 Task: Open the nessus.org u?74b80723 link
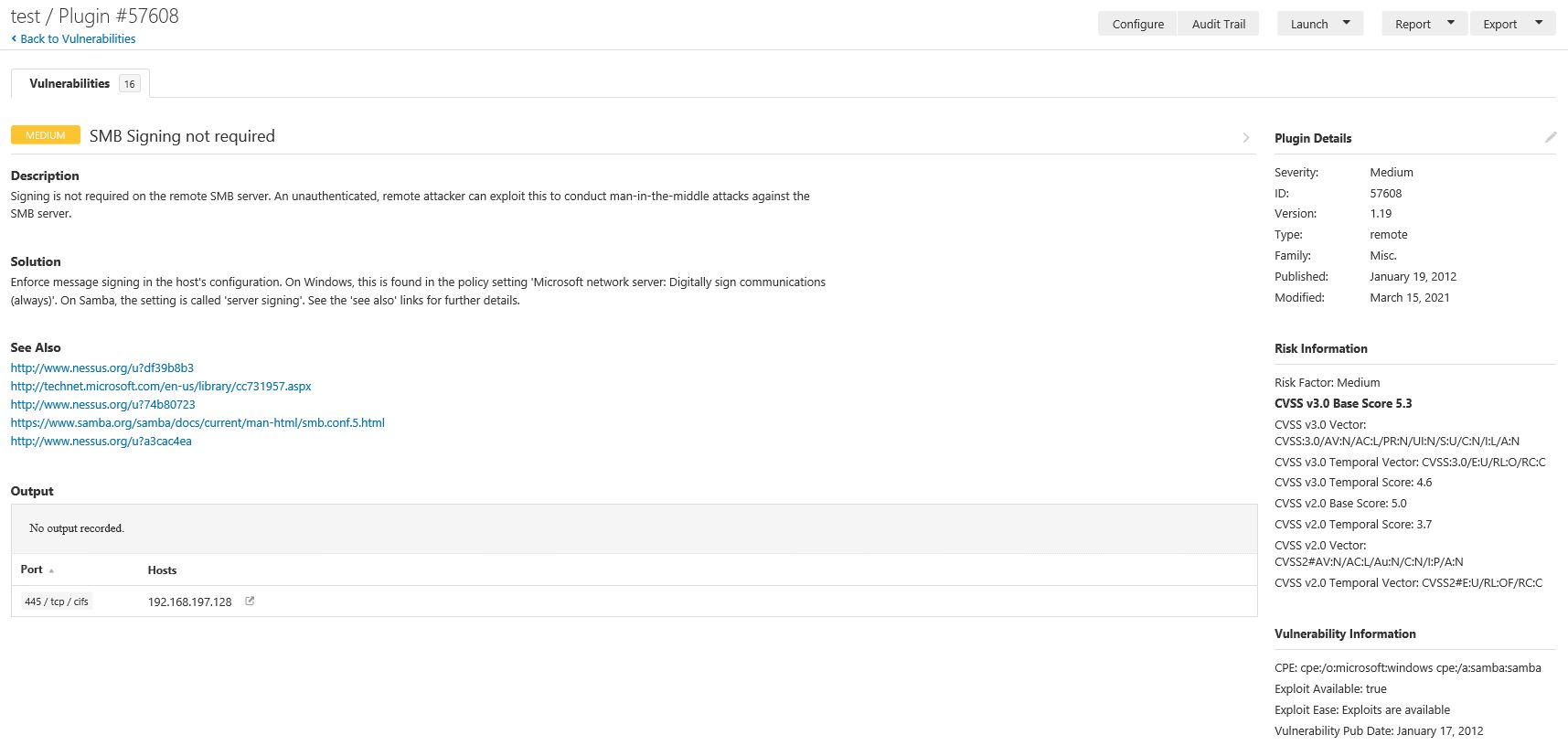click(102, 404)
